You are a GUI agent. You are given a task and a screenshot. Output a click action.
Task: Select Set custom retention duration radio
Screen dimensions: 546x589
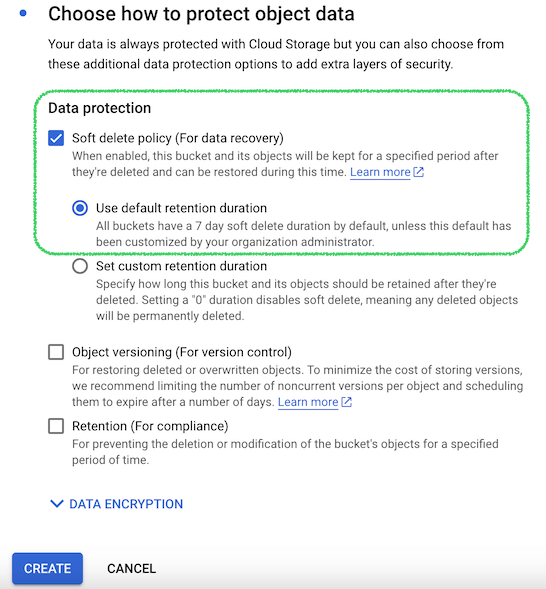tap(80, 266)
